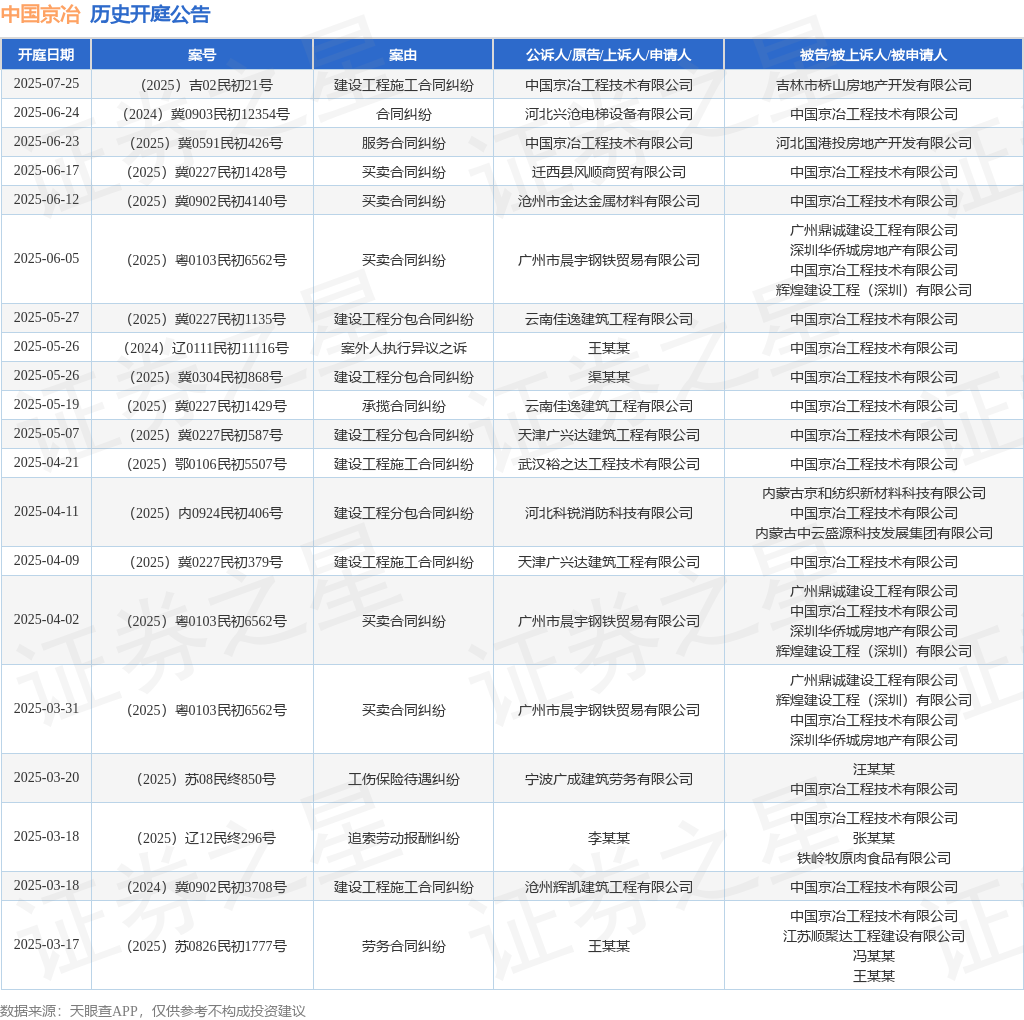Click defendant 内蒙古中云盛源科技发展集团有限公司

click(874, 534)
